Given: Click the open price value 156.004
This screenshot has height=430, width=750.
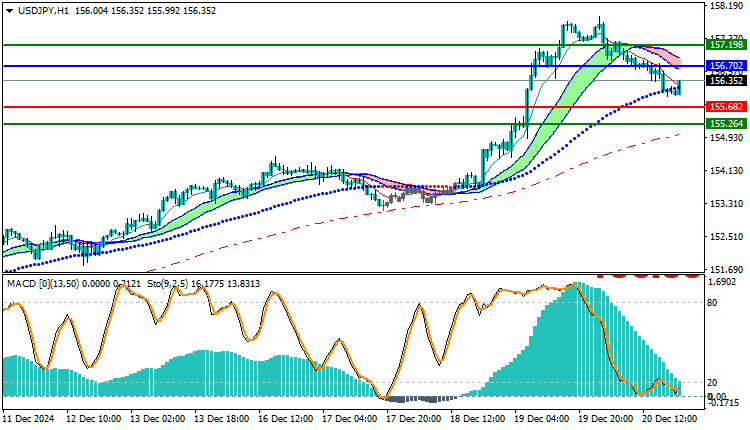Looking at the screenshot, I should [x=91, y=11].
